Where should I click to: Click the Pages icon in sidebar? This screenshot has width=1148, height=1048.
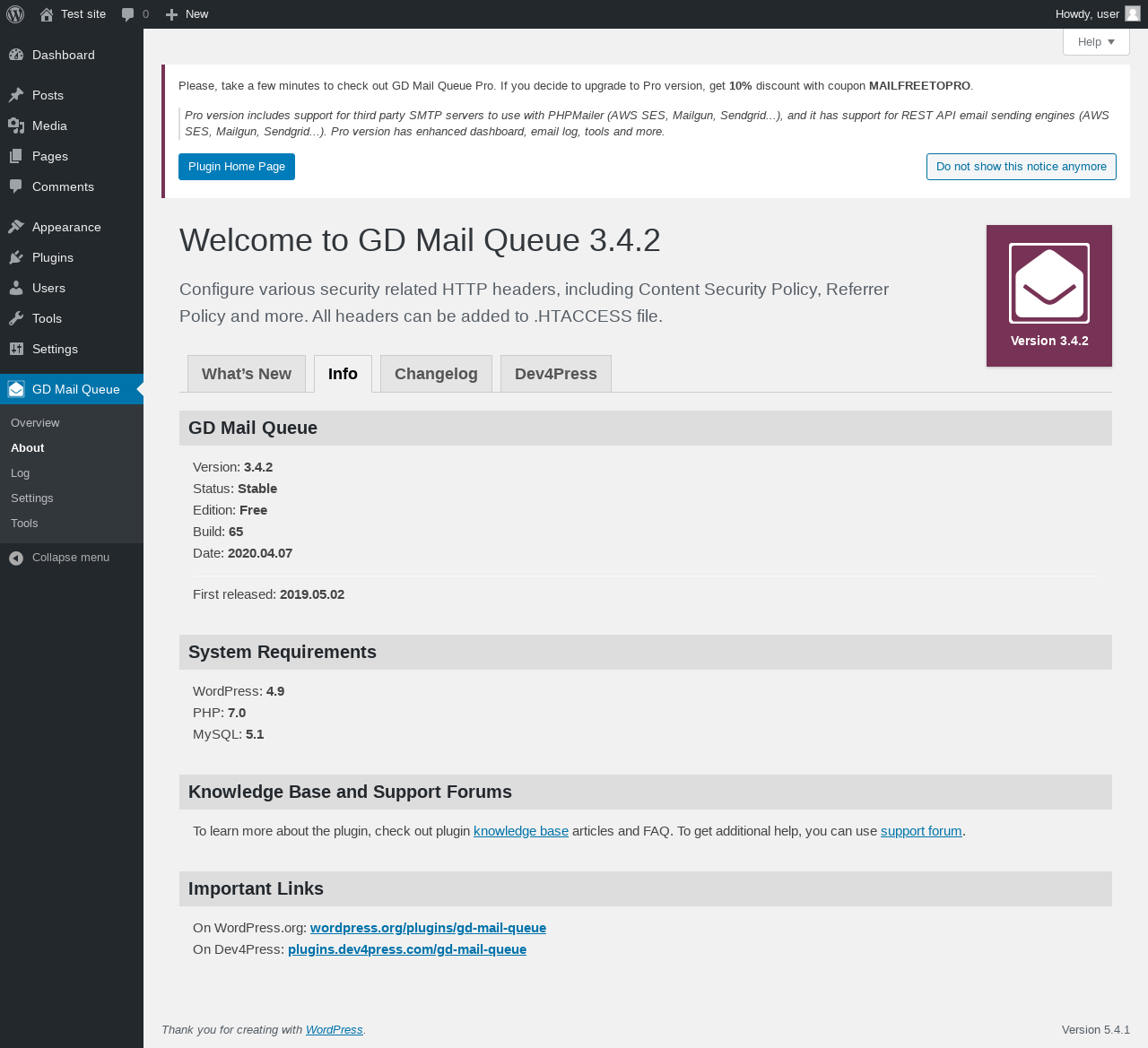[x=16, y=156]
